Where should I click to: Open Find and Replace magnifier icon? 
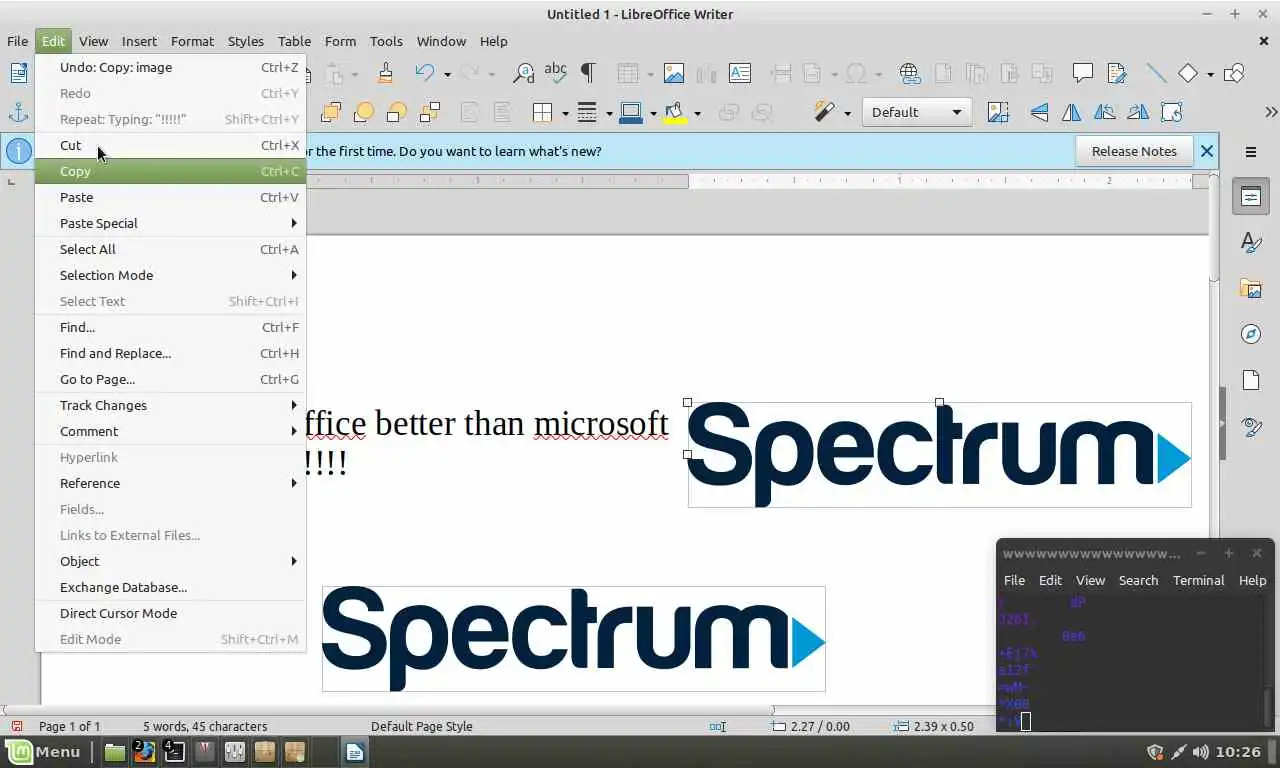523,73
